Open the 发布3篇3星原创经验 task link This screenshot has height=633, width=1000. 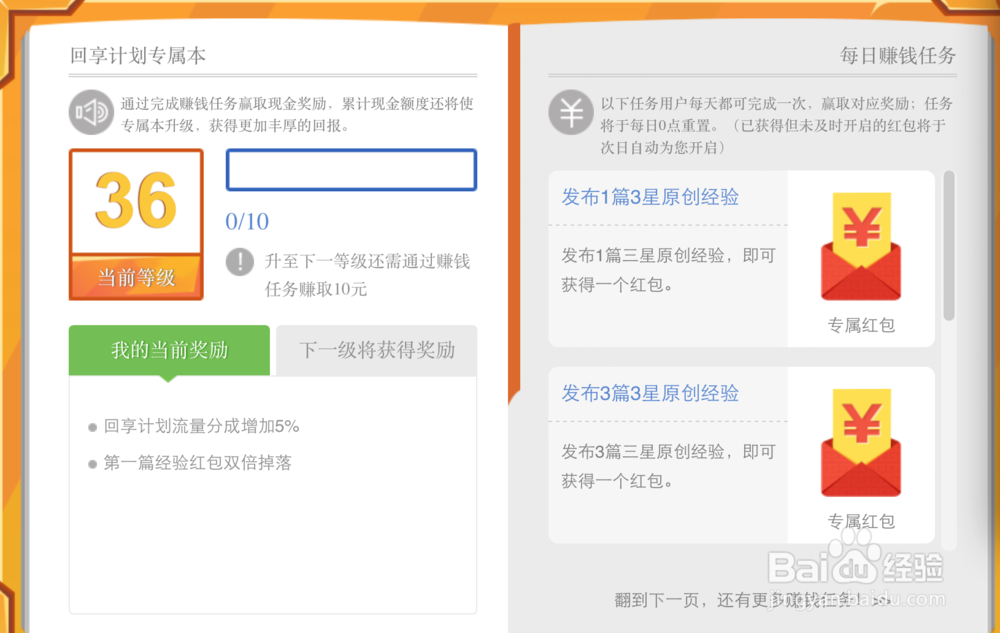coord(649,394)
